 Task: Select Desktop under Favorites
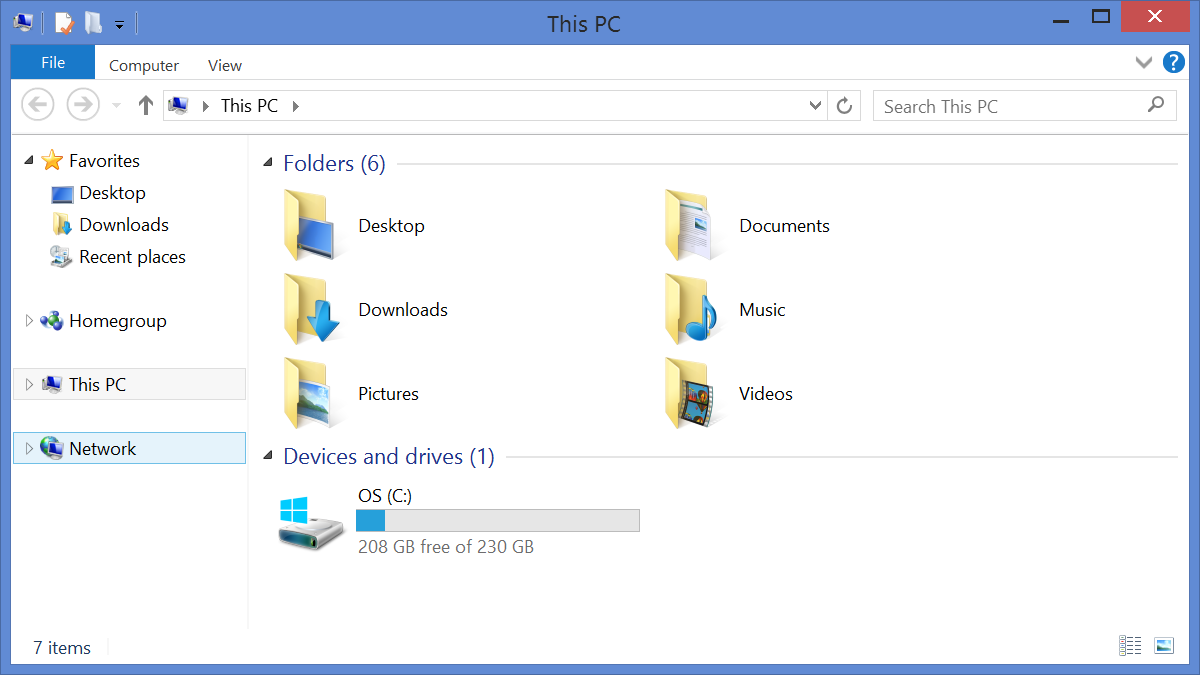(112, 193)
